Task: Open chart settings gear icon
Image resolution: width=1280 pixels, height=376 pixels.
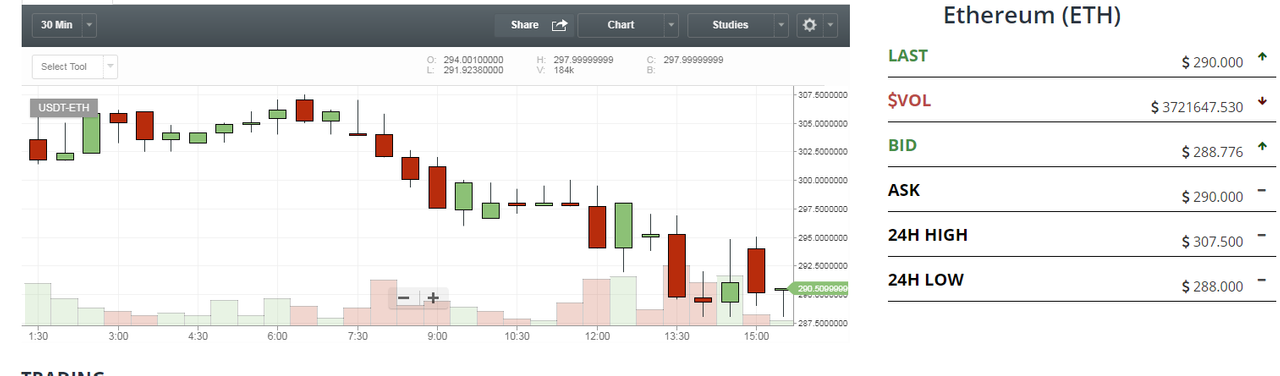Action: point(809,25)
